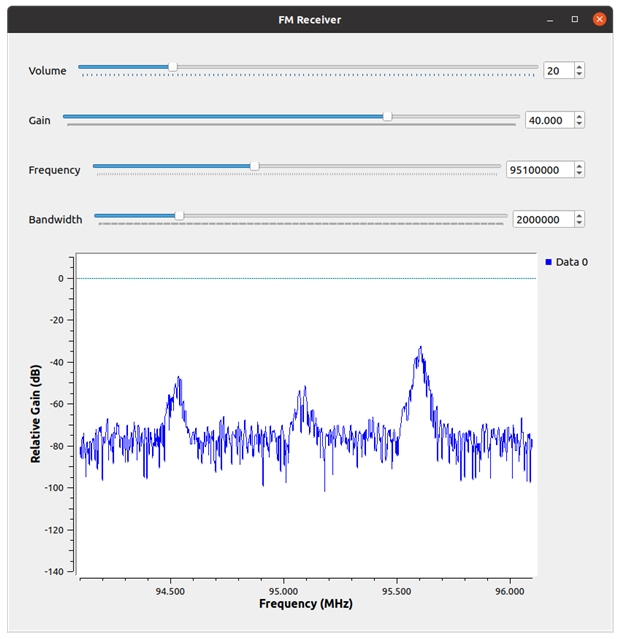
Task: Step Frequency down with the spinbox arrow
Action: tap(580, 174)
